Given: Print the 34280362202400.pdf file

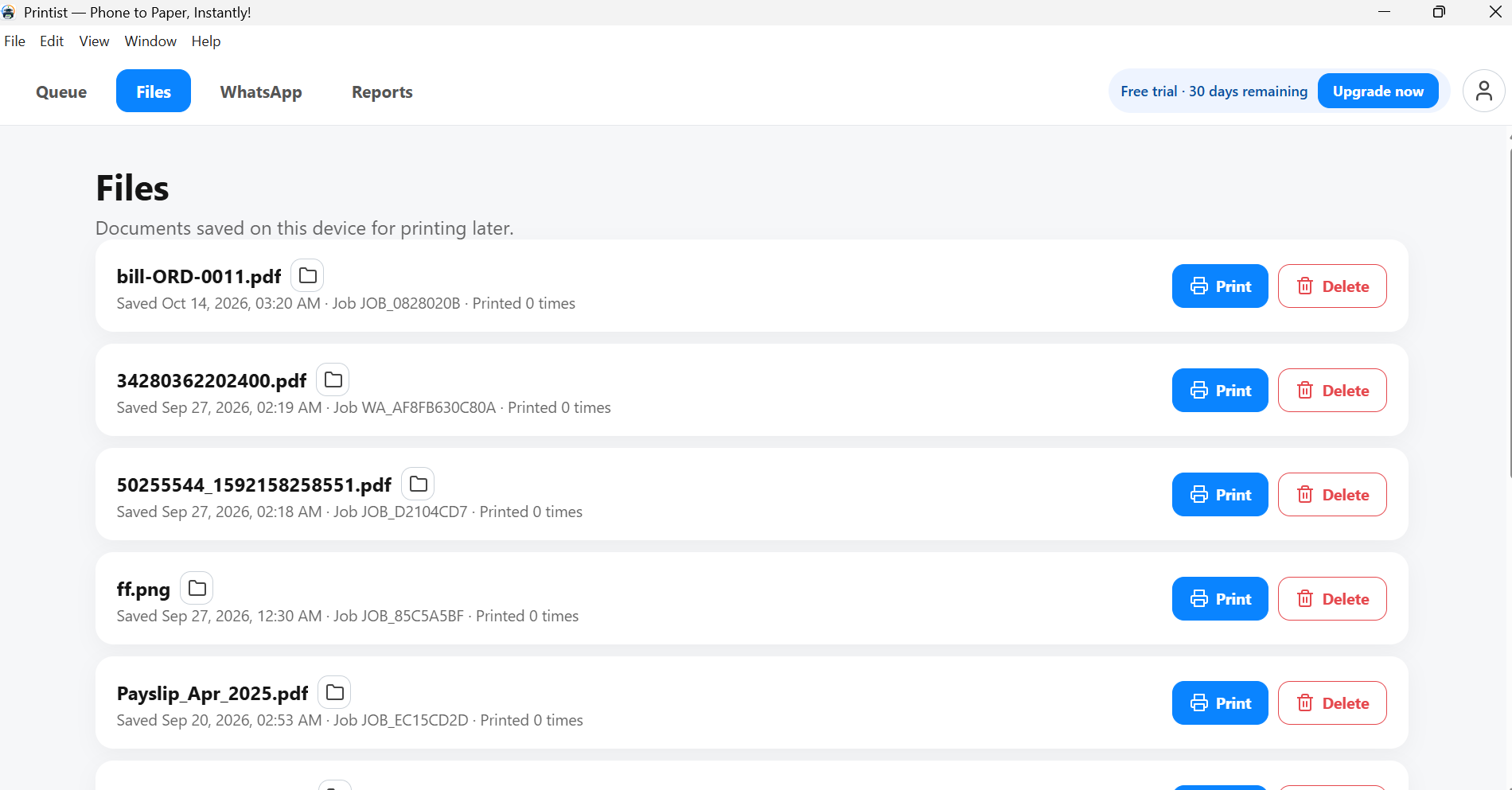Looking at the screenshot, I should tap(1220, 390).
